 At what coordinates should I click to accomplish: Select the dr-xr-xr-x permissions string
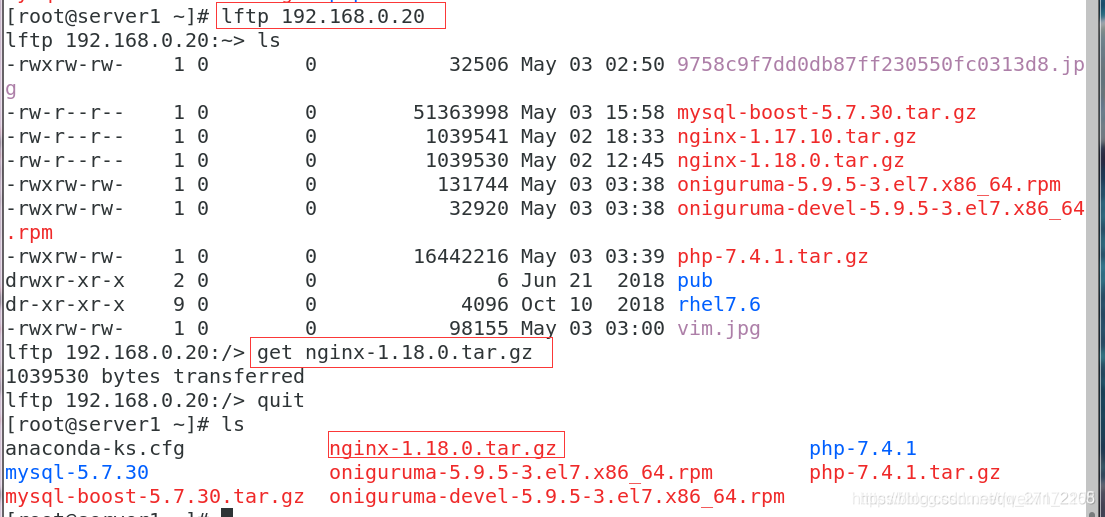65,304
